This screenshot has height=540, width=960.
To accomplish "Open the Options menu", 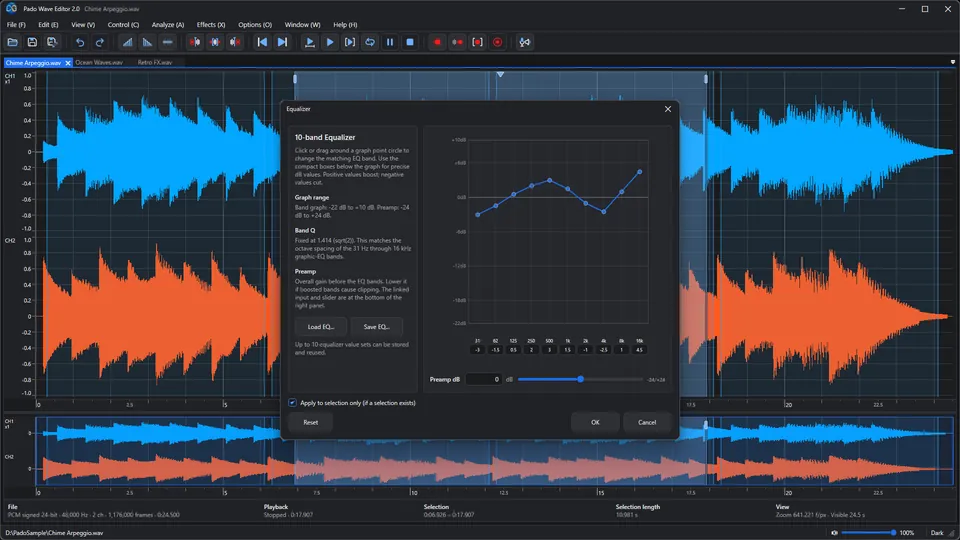I will 255,24.
